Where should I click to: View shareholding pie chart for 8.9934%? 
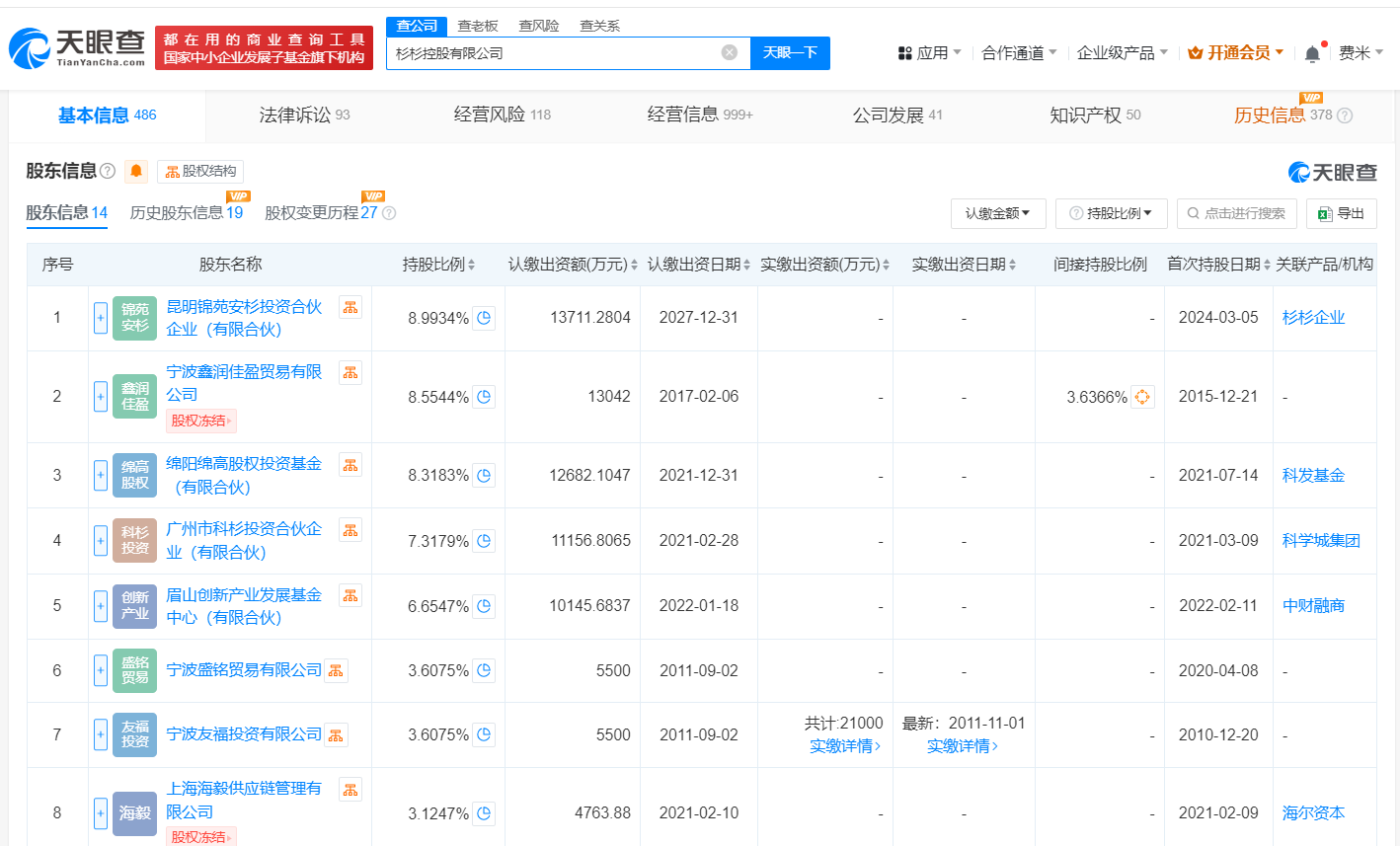pos(484,318)
